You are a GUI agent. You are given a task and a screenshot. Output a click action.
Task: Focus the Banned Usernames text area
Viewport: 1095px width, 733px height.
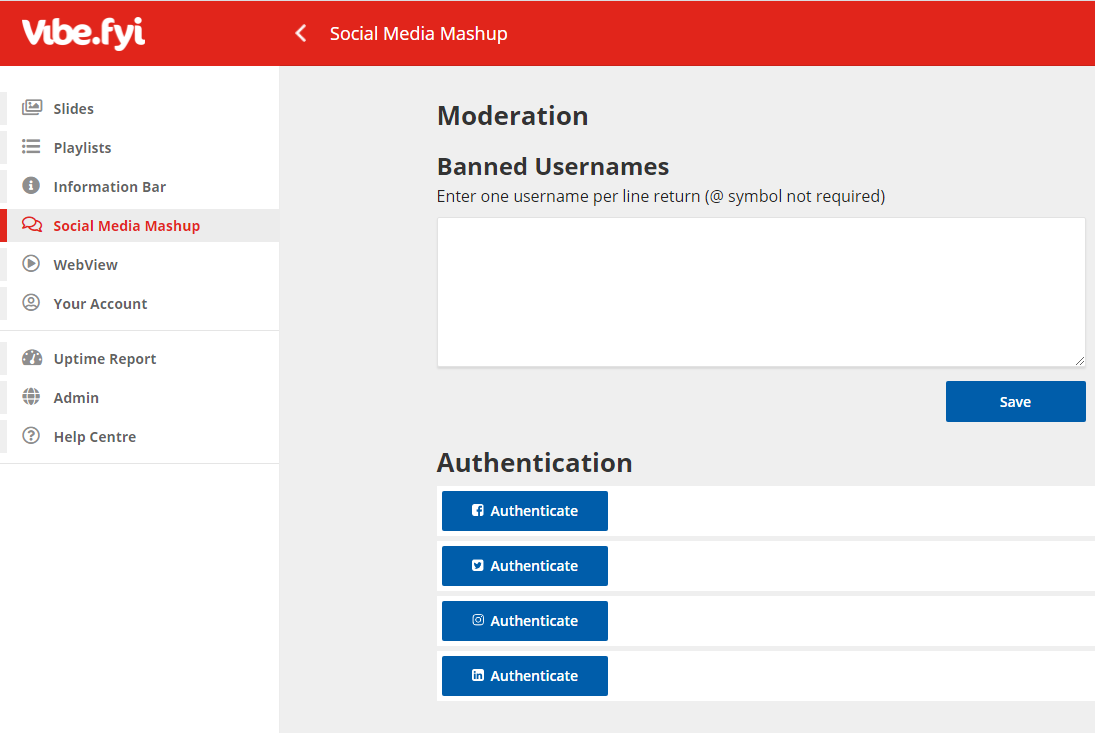761,292
